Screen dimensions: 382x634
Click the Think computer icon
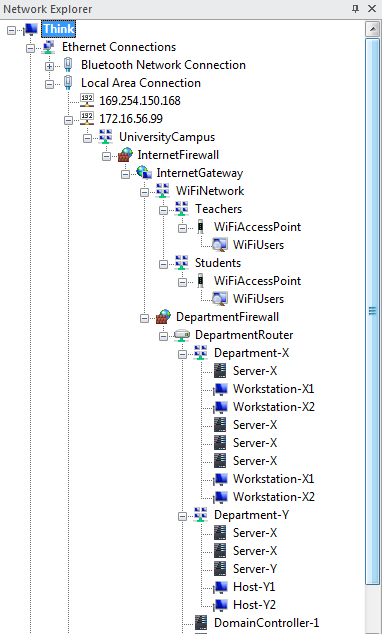pyautogui.click(x=31, y=29)
